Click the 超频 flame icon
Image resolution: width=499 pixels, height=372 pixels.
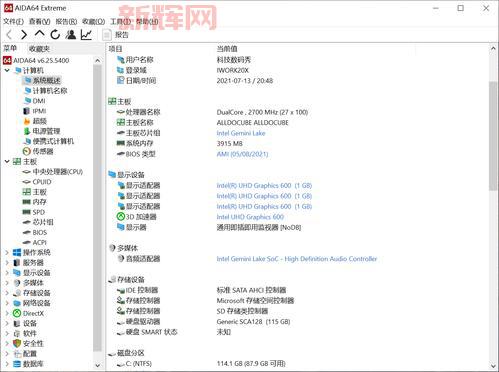(x=27, y=121)
